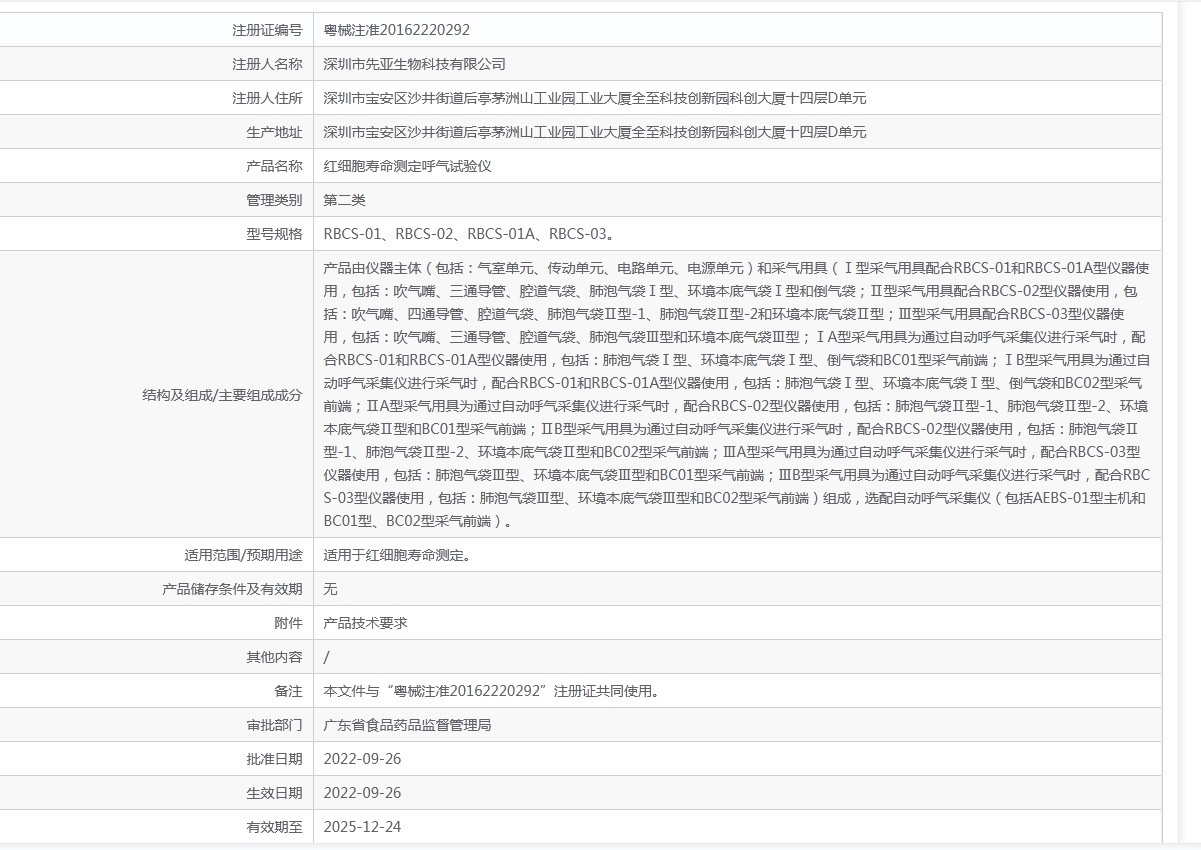Click the 结构及组成/主要组成成分 label
The height and width of the screenshot is (850, 1201).
[222, 395]
